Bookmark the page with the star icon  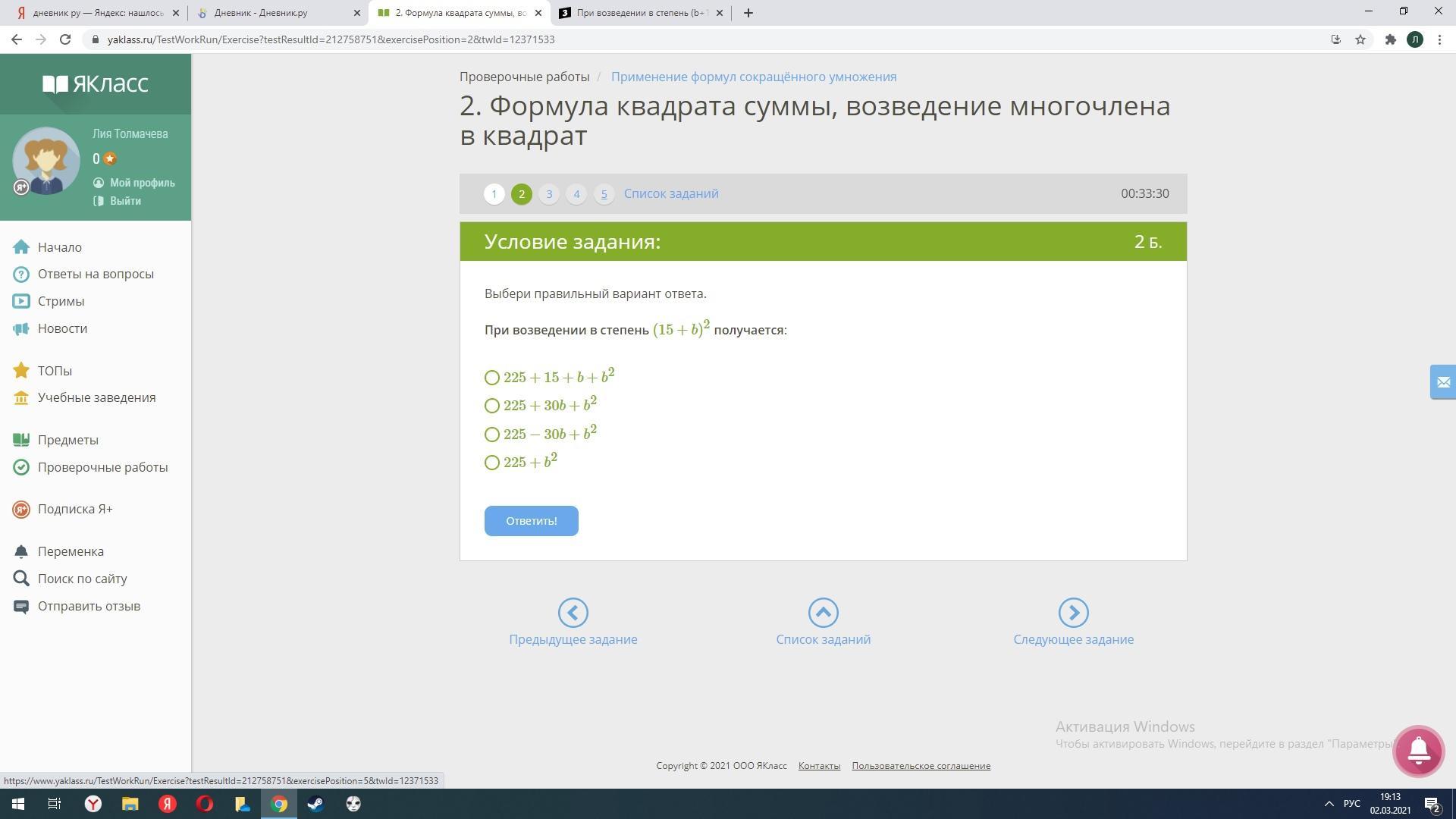pyautogui.click(x=1360, y=39)
